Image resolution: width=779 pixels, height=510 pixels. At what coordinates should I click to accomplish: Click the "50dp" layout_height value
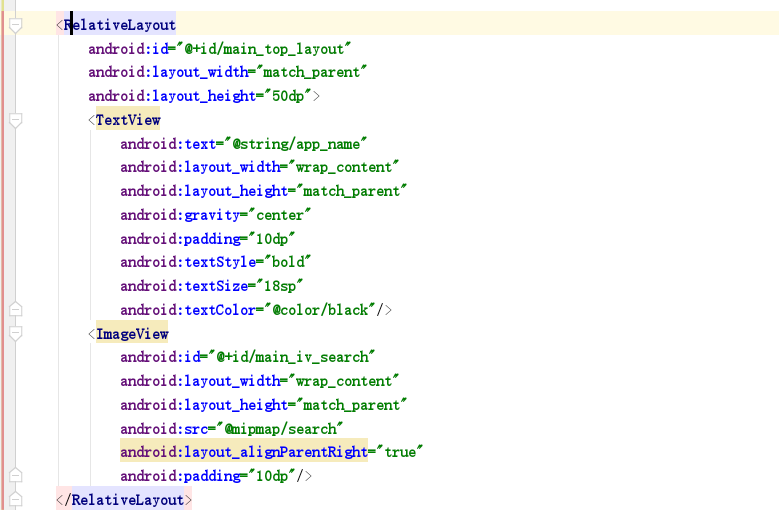288,96
